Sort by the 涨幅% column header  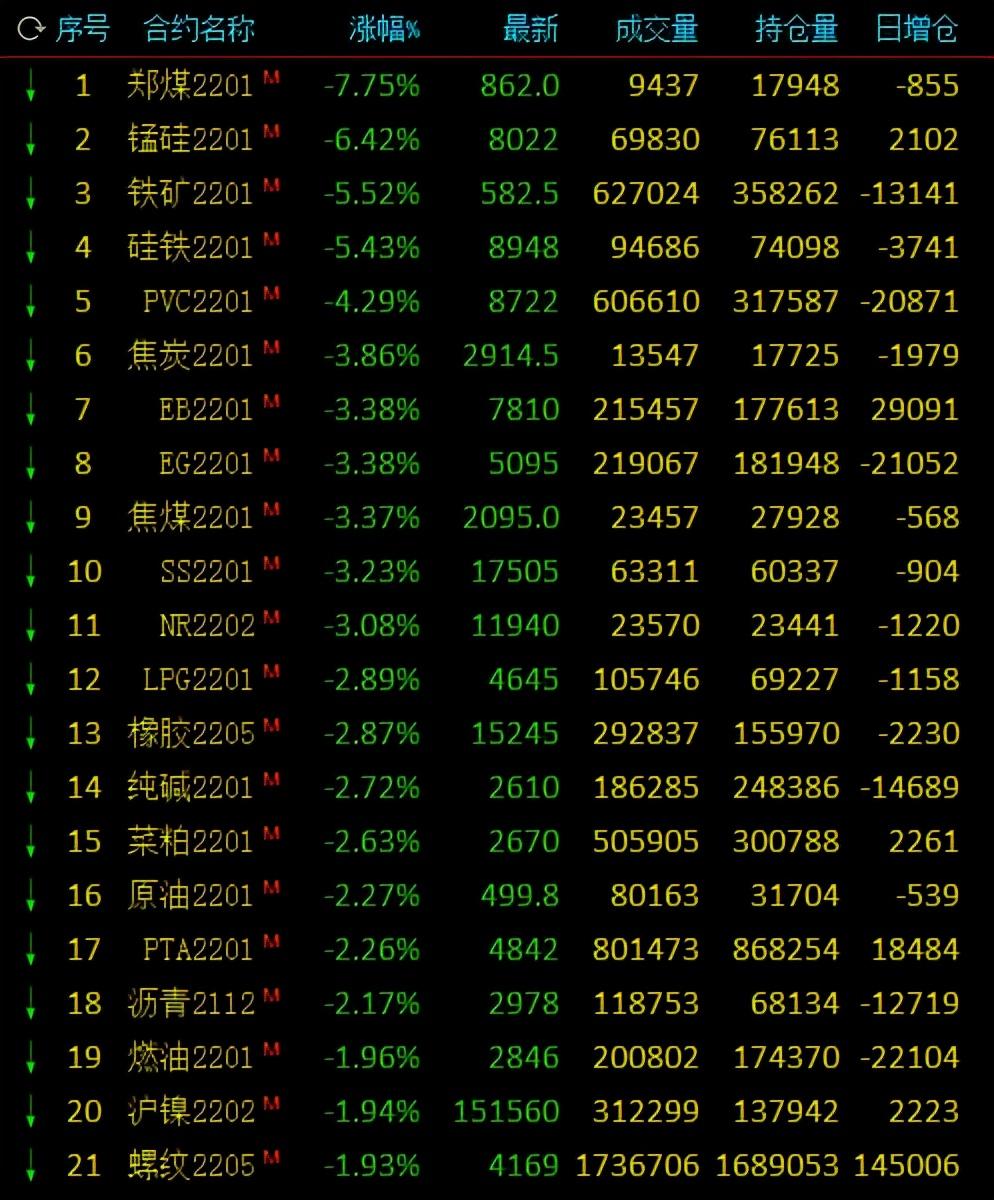384,29
